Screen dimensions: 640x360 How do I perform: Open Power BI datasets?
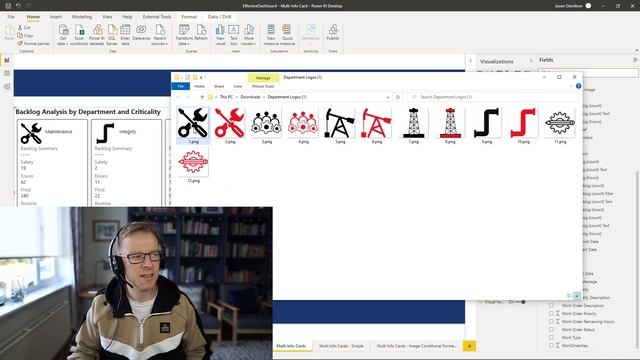pyautogui.click(x=97, y=35)
